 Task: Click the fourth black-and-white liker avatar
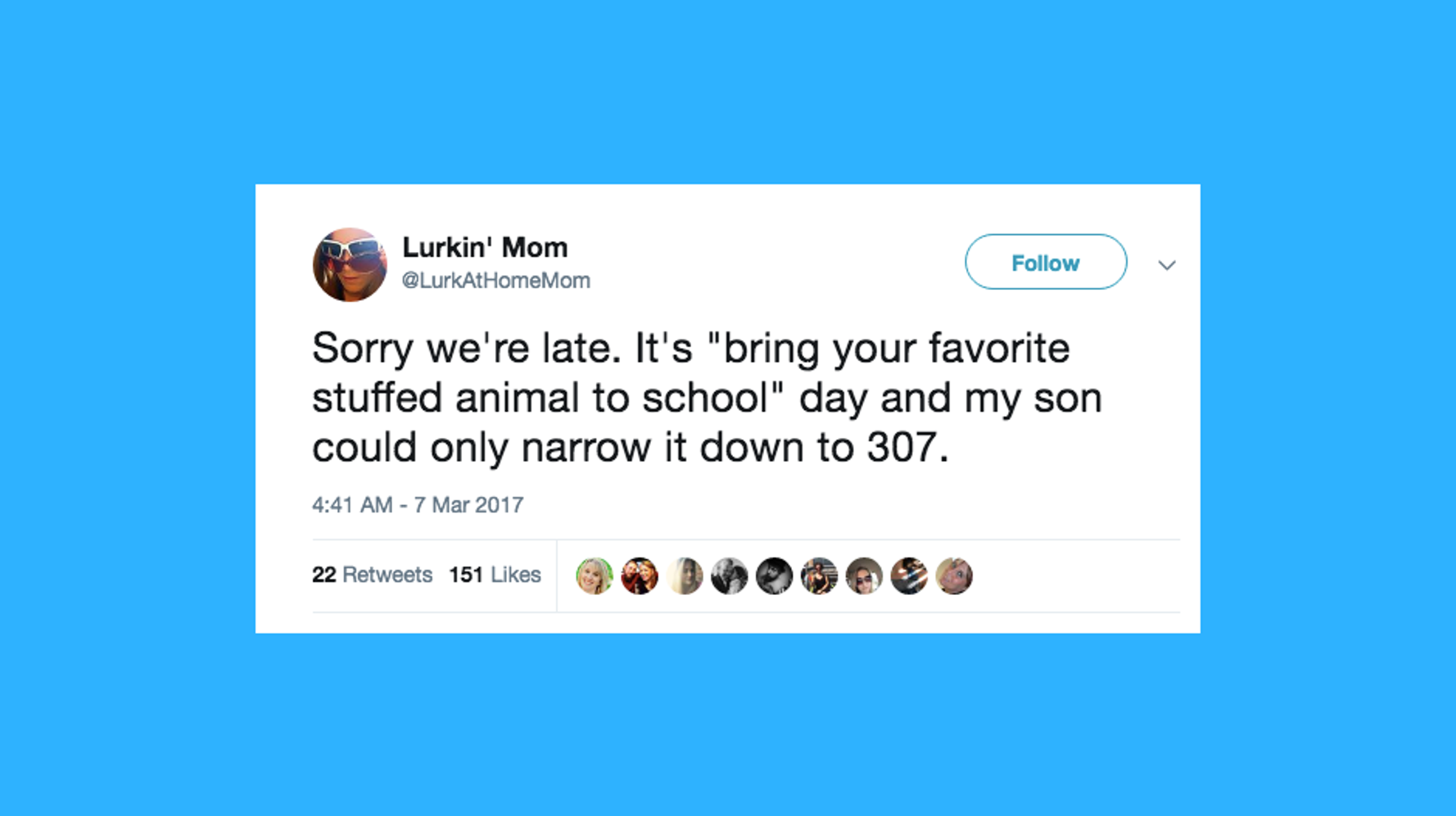coord(729,575)
